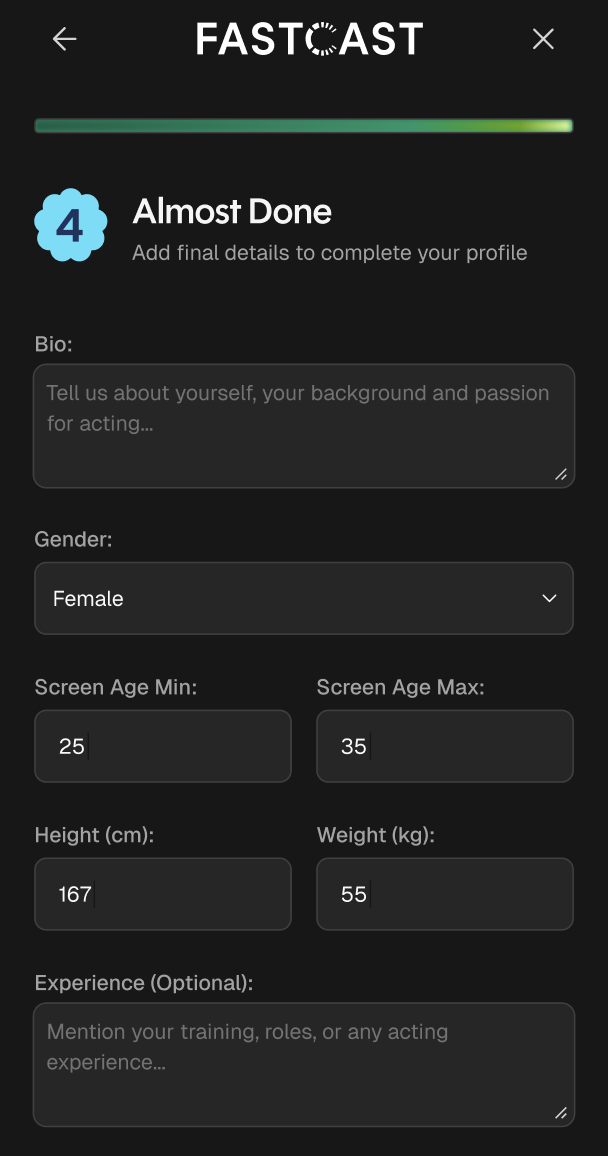
Task: Select the Female gender combo box
Action: coord(304,598)
